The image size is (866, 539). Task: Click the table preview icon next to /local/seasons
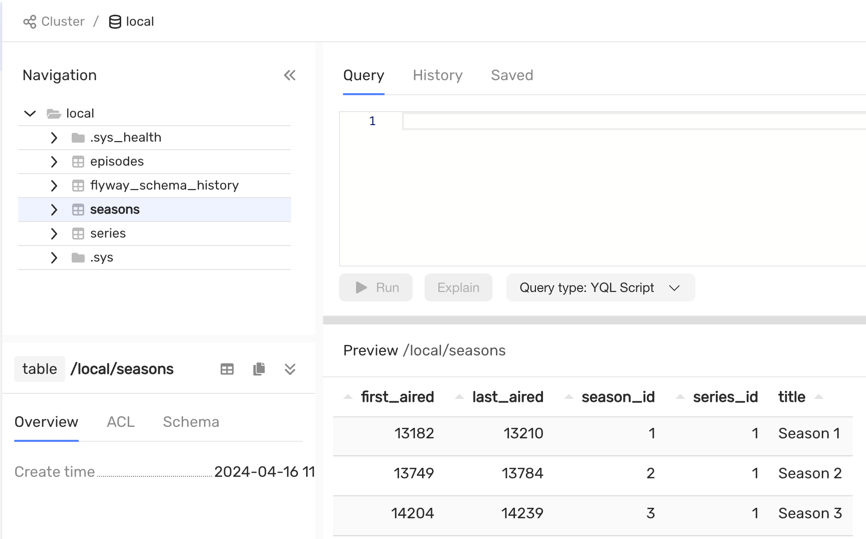coord(227,369)
